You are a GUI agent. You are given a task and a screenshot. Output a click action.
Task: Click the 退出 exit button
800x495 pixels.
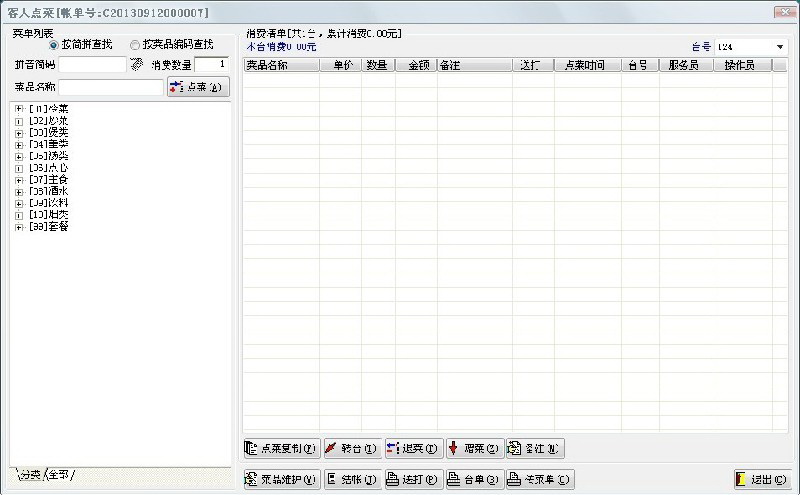click(x=763, y=479)
